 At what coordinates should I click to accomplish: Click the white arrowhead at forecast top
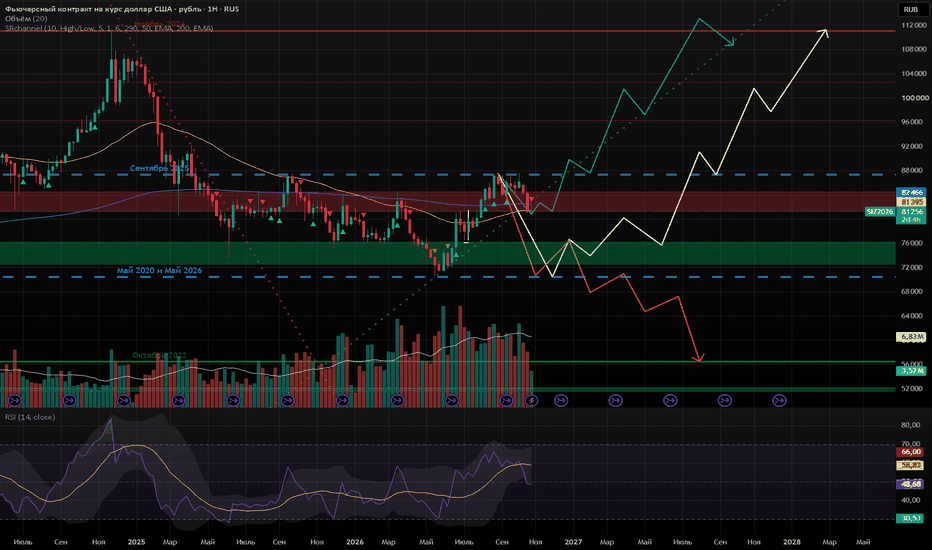click(823, 33)
